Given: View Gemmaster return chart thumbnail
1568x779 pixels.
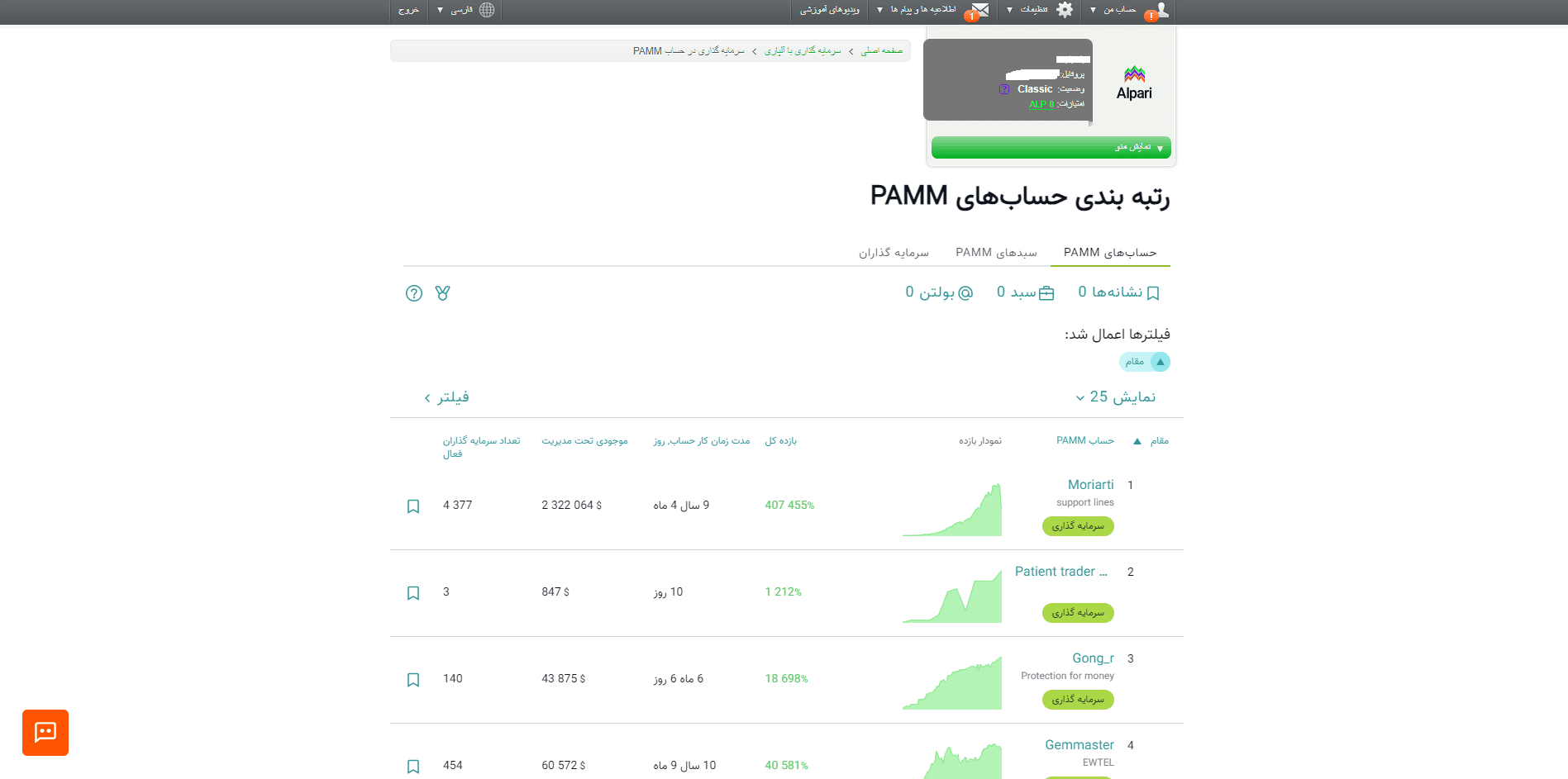Looking at the screenshot, I should (x=961, y=761).
